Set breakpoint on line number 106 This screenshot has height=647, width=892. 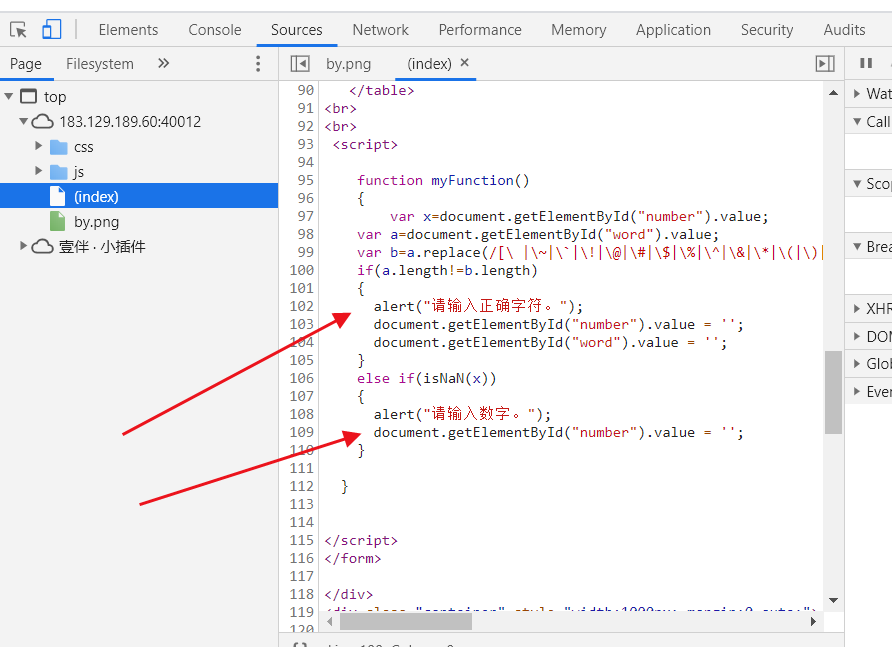pyautogui.click(x=302, y=378)
